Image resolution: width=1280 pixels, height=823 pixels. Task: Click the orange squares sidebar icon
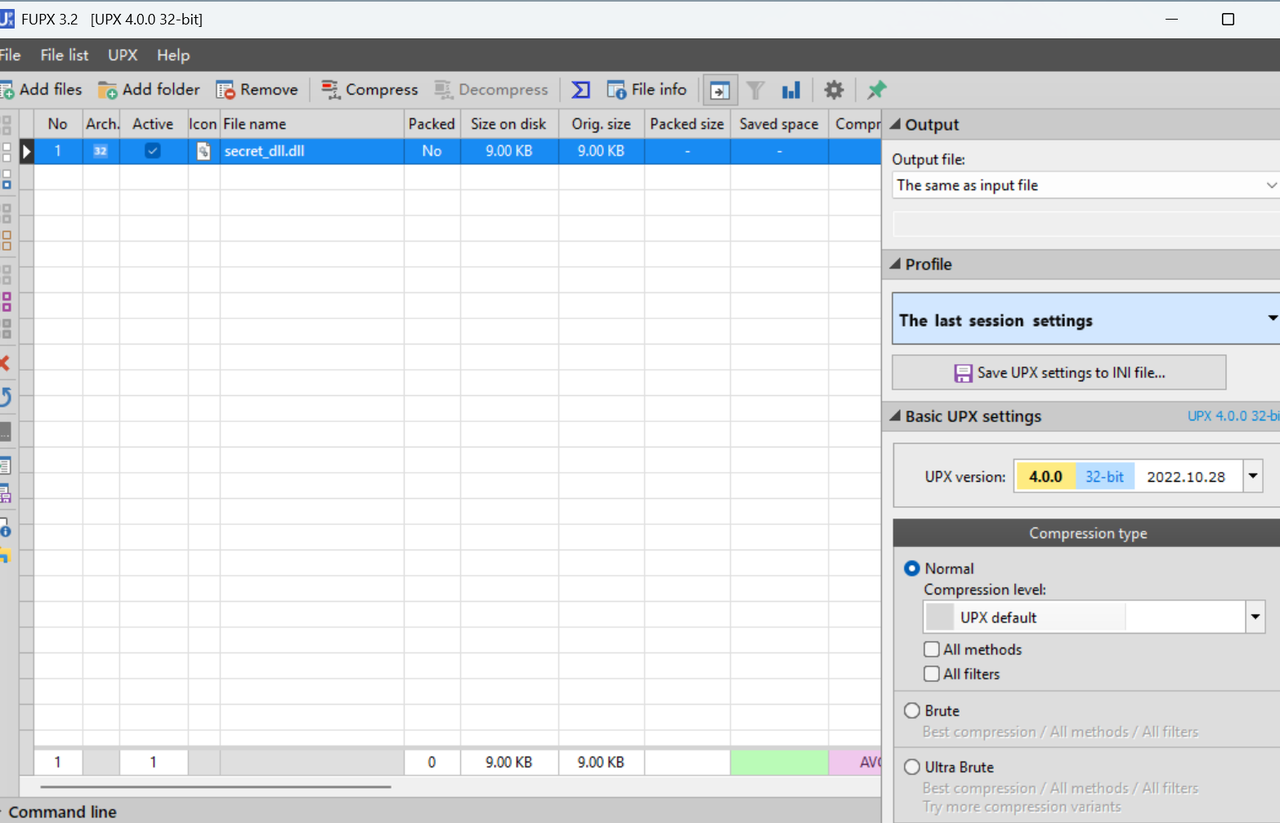[6, 240]
